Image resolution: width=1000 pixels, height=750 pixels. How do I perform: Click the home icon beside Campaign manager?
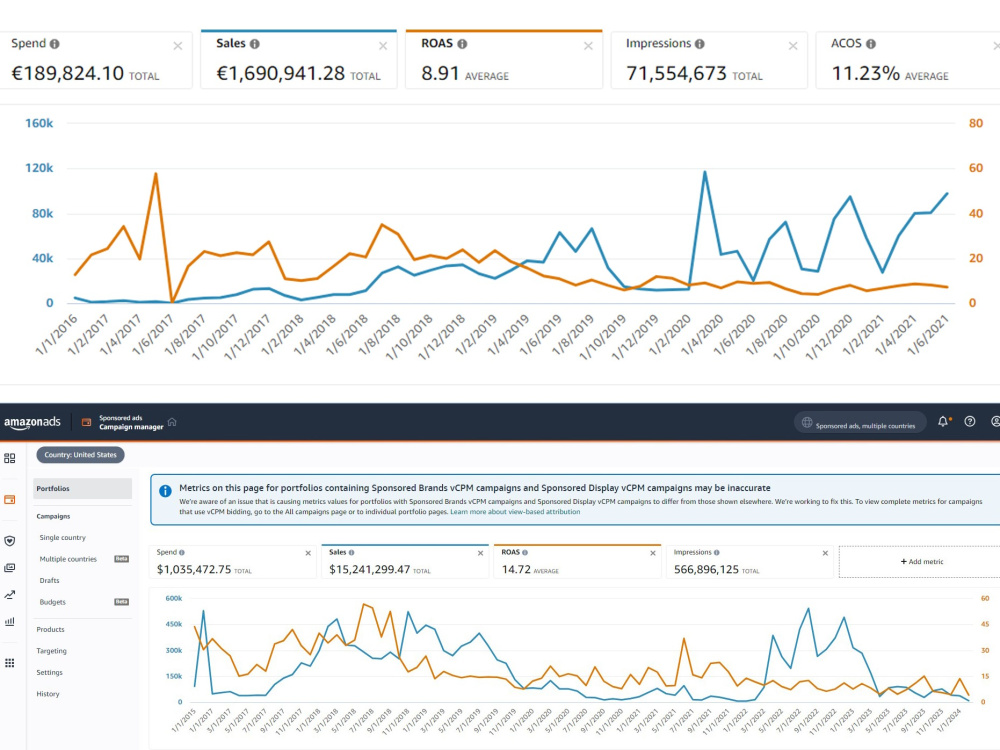point(172,422)
